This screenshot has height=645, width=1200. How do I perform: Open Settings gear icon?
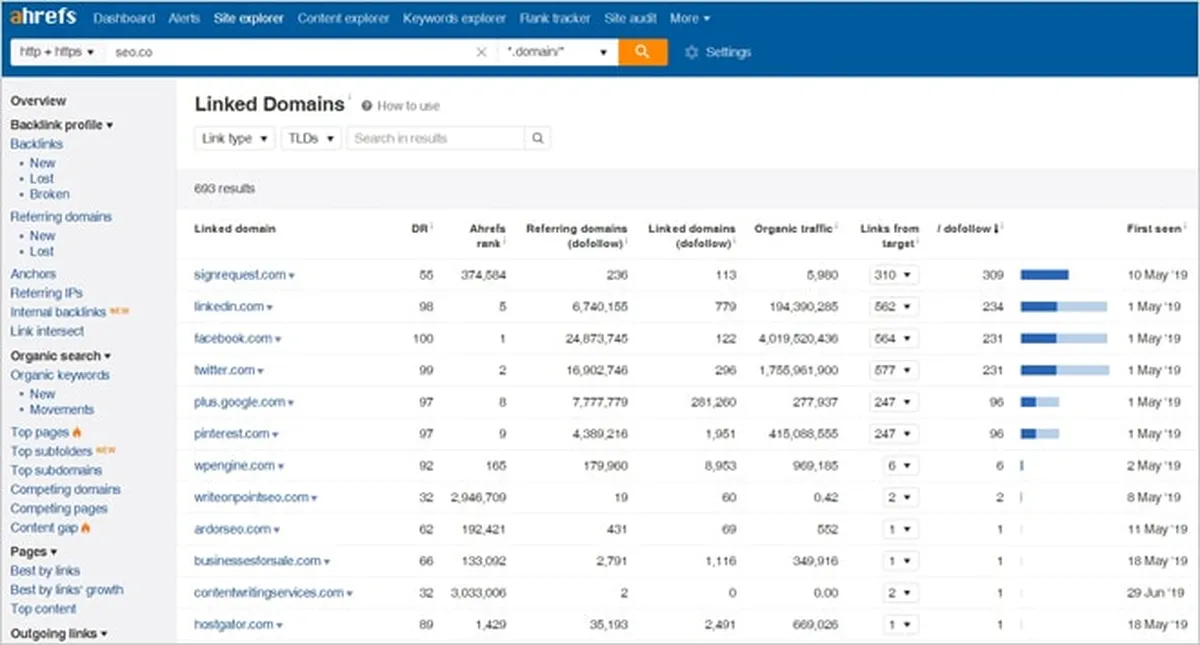click(x=691, y=52)
